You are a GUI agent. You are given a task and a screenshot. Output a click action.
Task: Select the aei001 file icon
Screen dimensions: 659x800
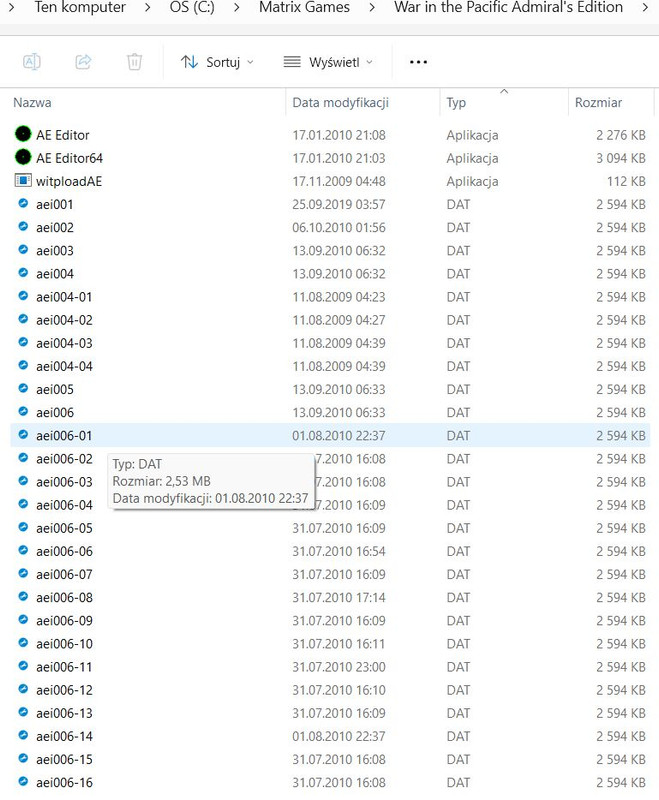pyautogui.click(x=23, y=203)
